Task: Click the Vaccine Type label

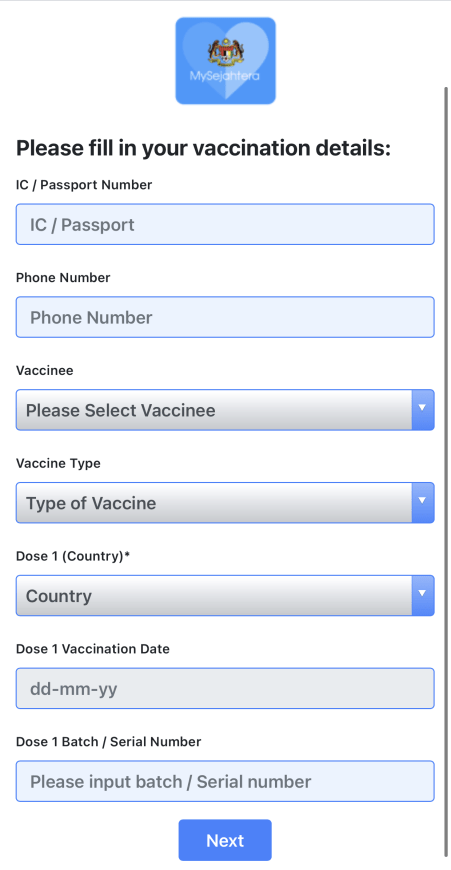Action: click(58, 463)
